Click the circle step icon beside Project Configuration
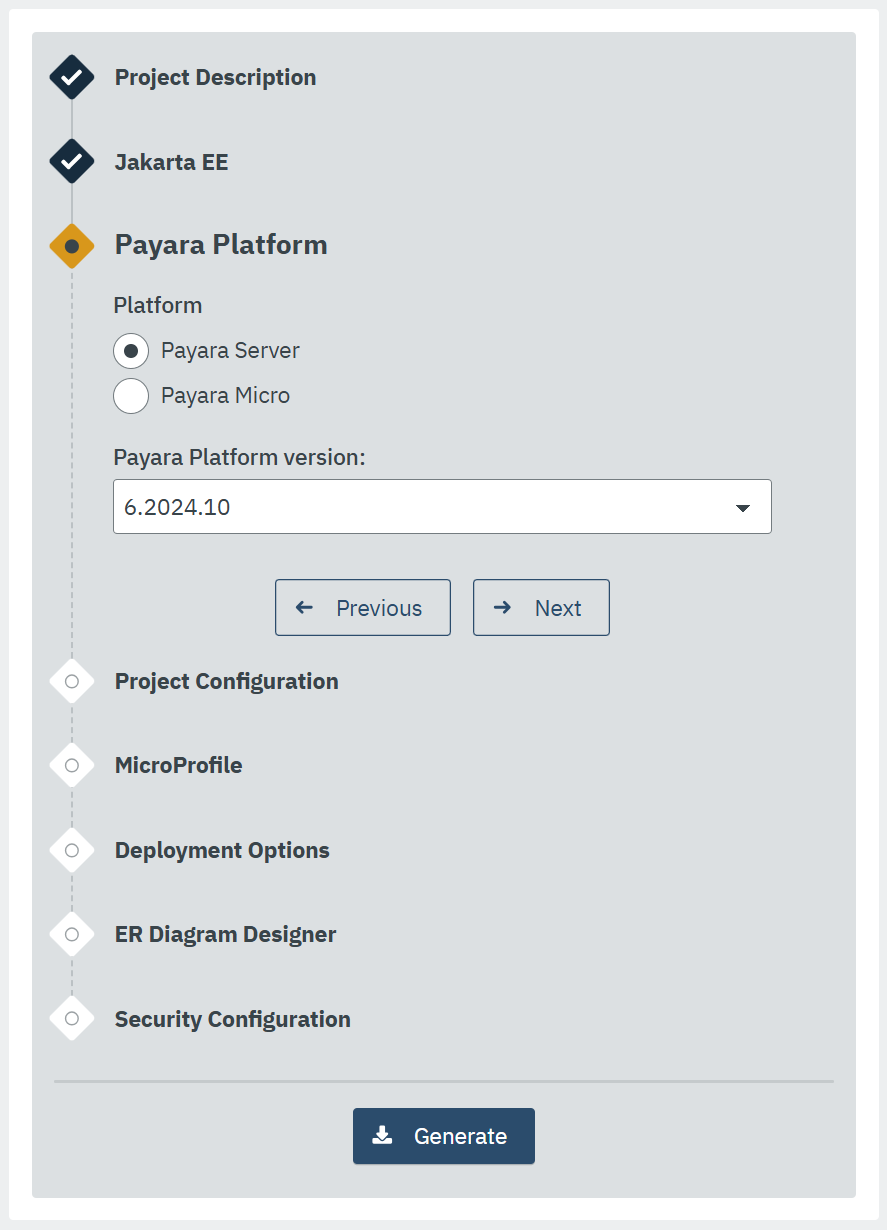This screenshot has width=887, height=1230. [71, 681]
